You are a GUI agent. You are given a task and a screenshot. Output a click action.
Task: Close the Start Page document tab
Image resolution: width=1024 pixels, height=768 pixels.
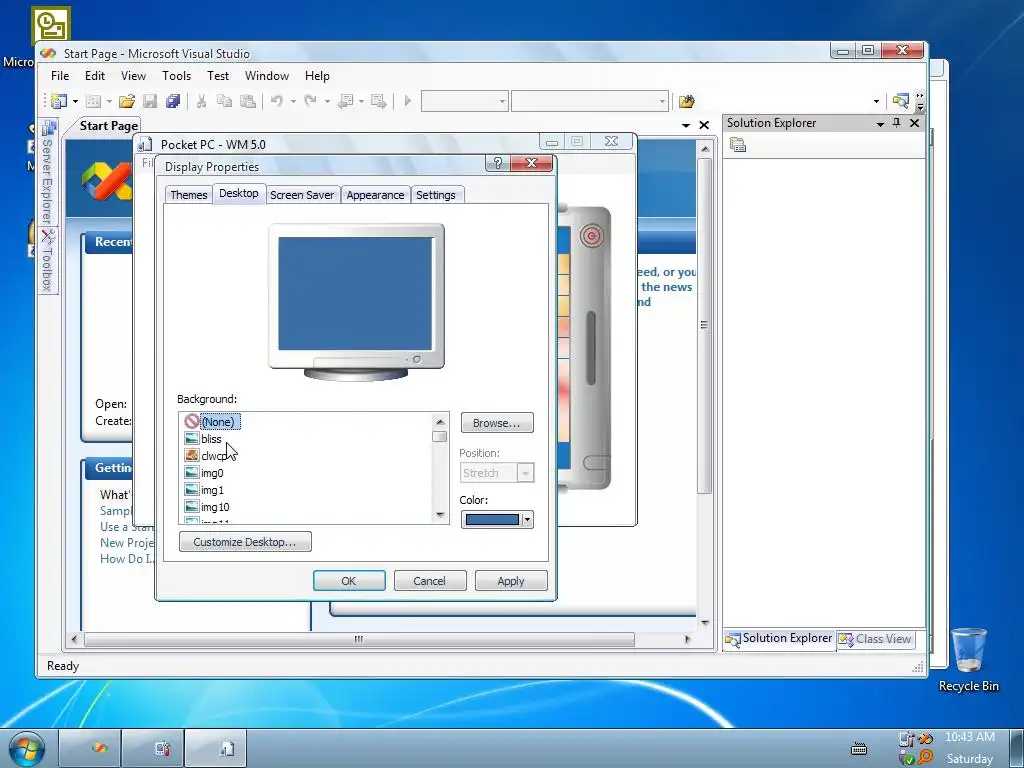[704, 125]
